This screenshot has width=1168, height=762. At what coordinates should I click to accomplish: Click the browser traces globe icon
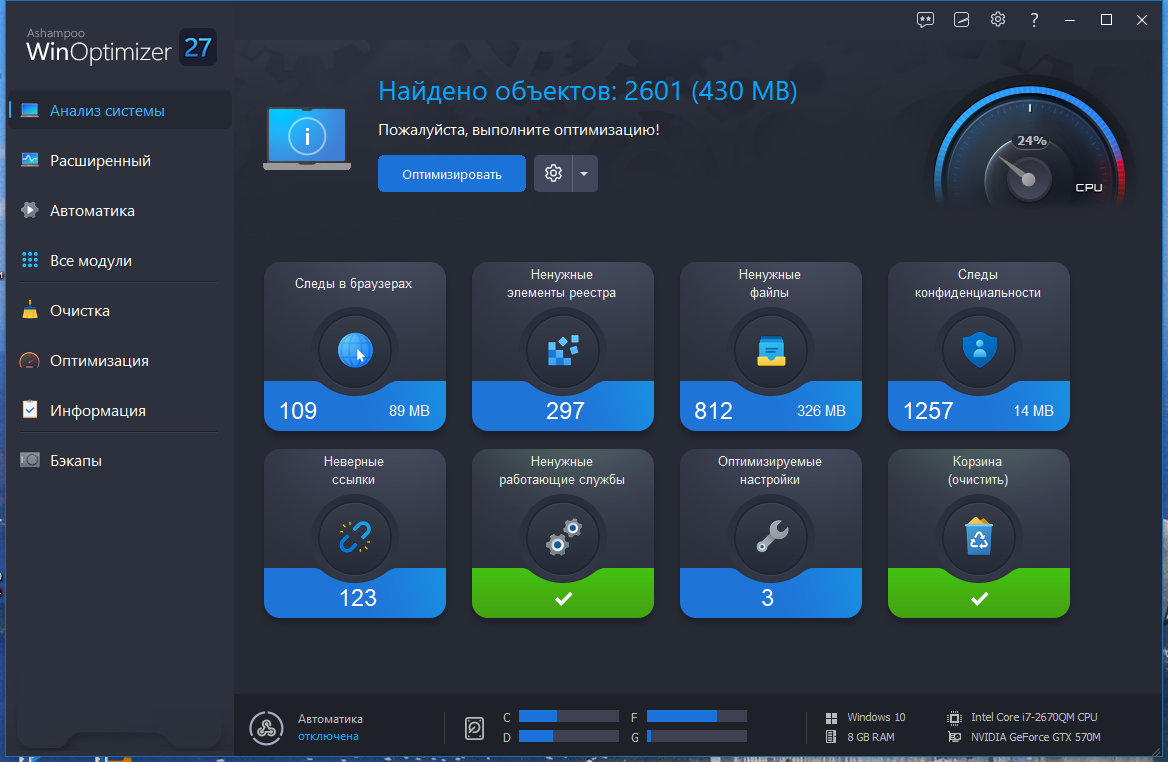click(x=355, y=350)
